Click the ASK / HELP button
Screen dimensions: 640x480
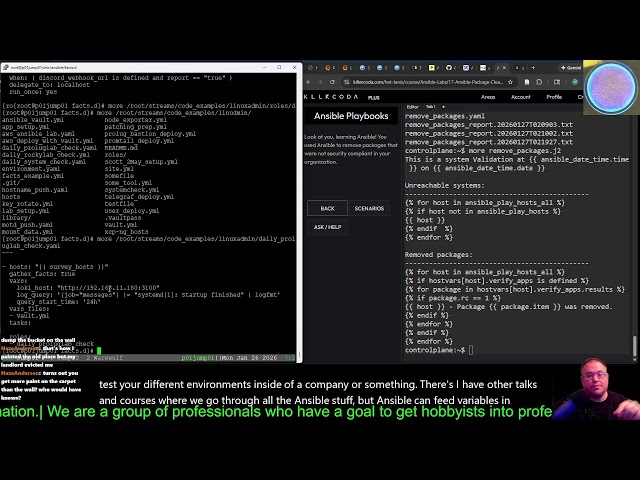(x=327, y=227)
